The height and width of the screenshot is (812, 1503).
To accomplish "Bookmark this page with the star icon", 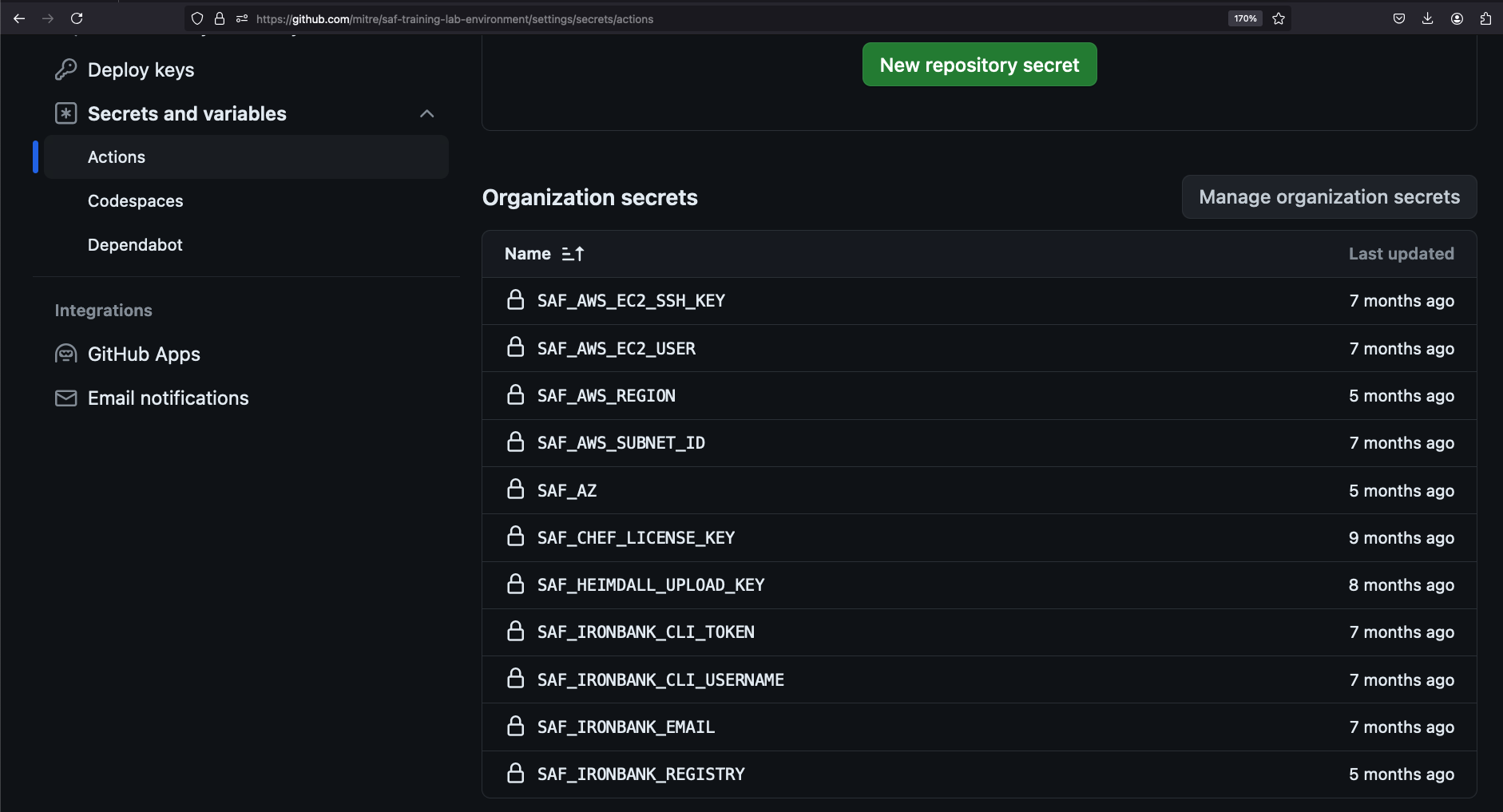I will (1279, 18).
